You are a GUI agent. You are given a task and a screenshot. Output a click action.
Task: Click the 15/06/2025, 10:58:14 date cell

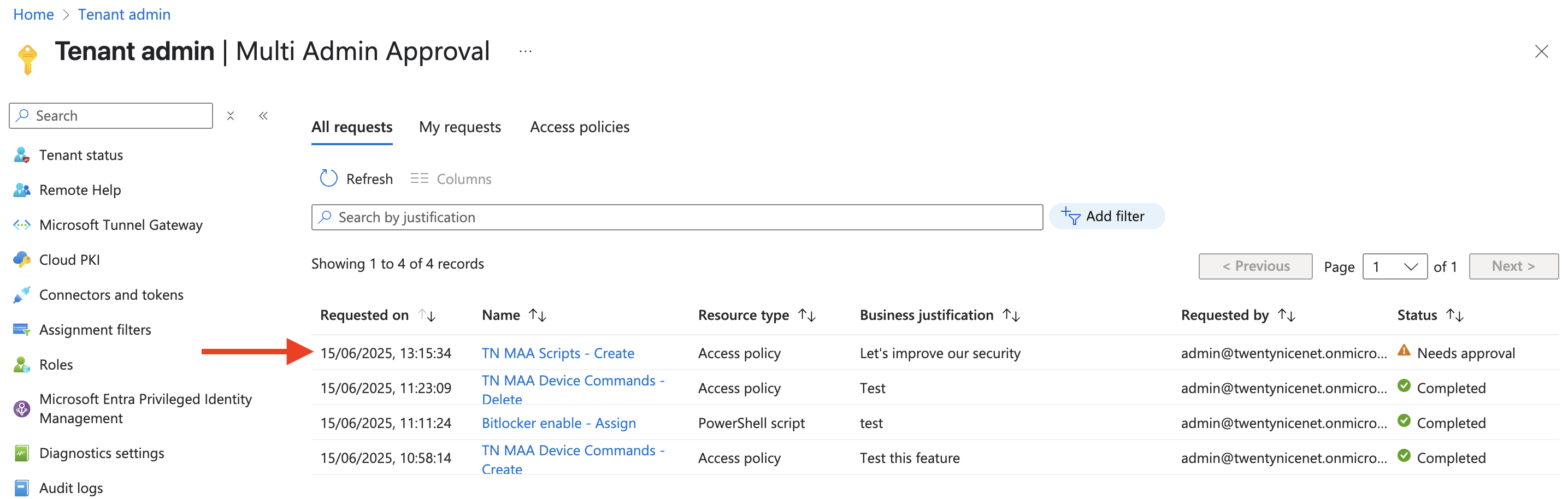click(386, 458)
